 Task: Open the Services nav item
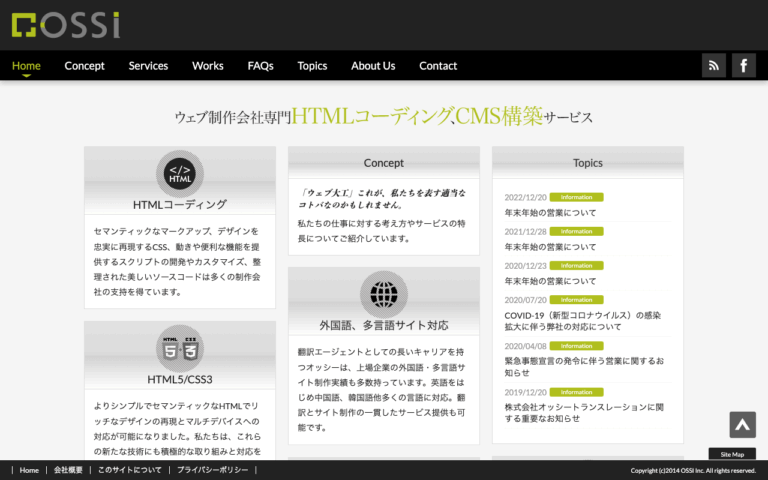click(x=148, y=66)
